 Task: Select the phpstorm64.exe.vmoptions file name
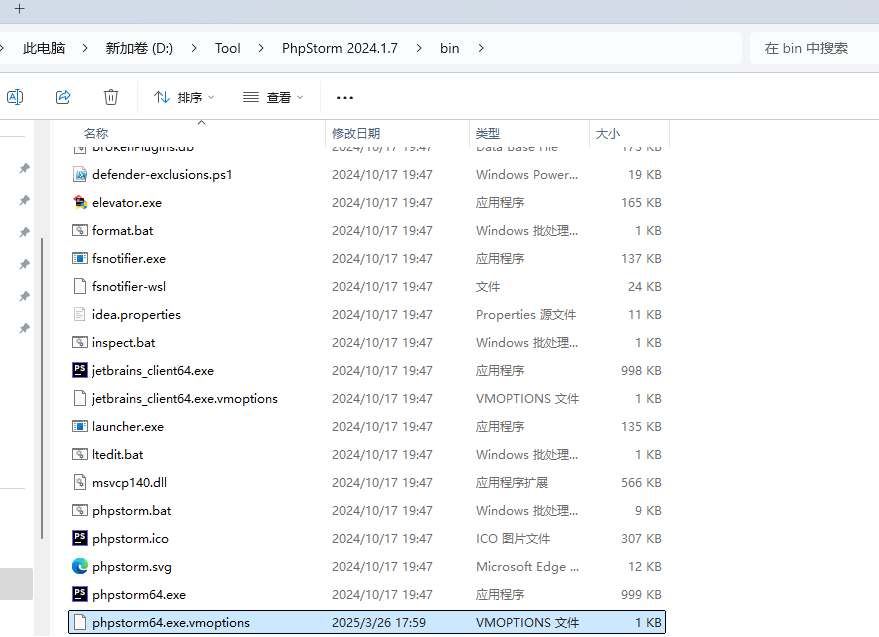coord(171,623)
